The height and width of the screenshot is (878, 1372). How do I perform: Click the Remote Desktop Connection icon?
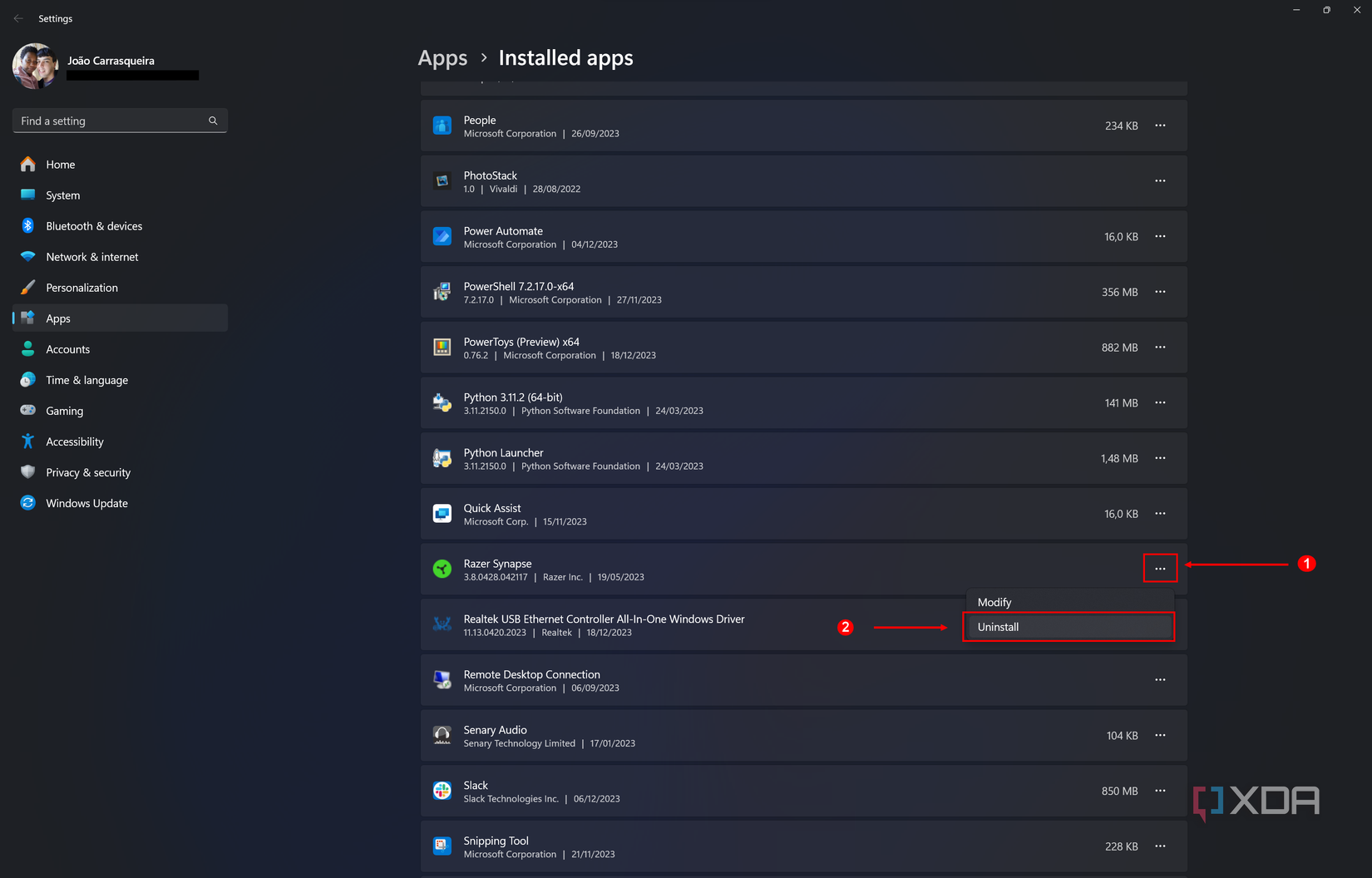tap(442, 680)
